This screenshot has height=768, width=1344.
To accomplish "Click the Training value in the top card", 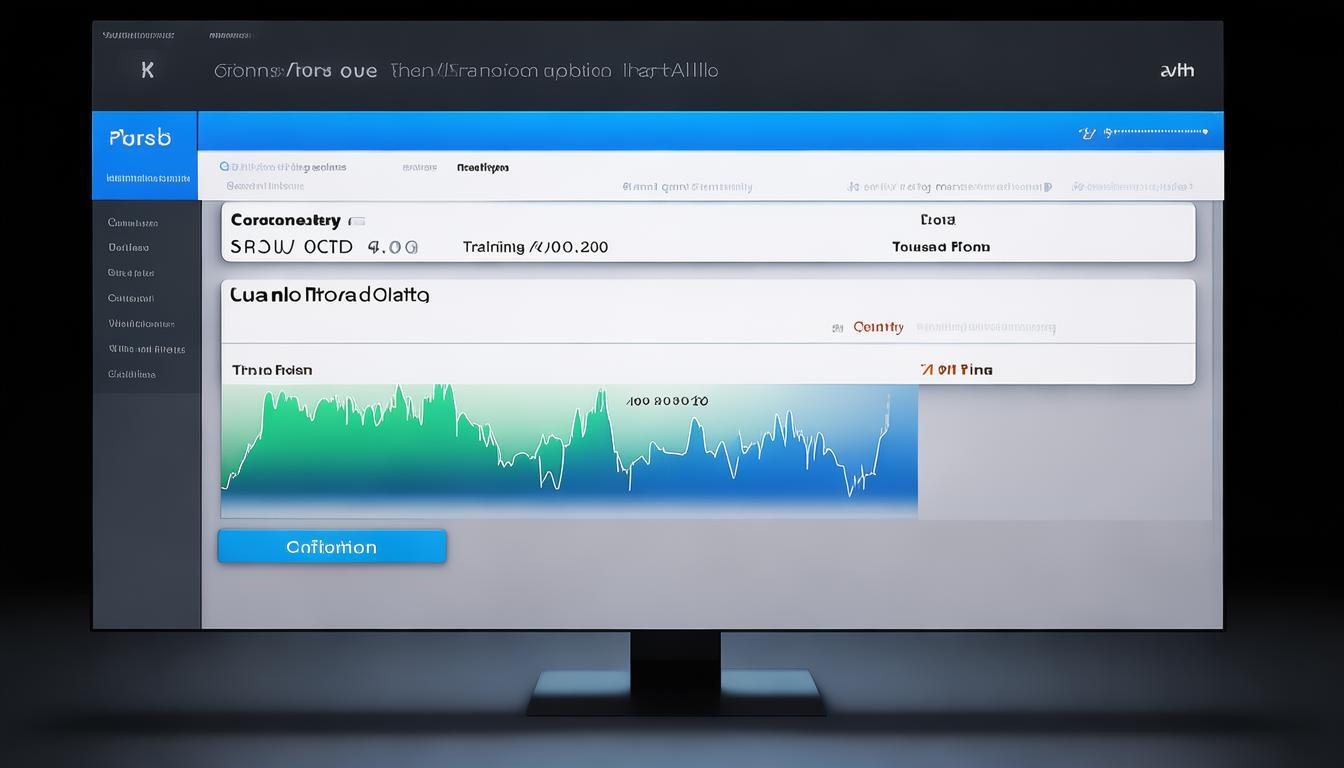I will click(x=535, y=247).
